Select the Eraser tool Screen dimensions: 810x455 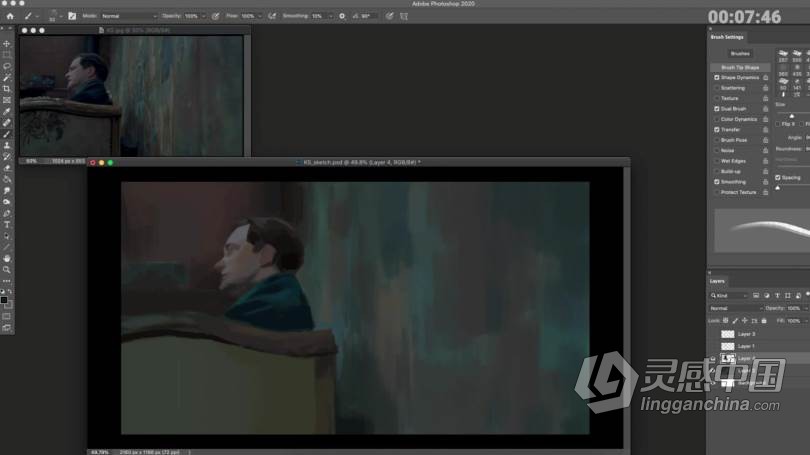click(x=7, y=168)
